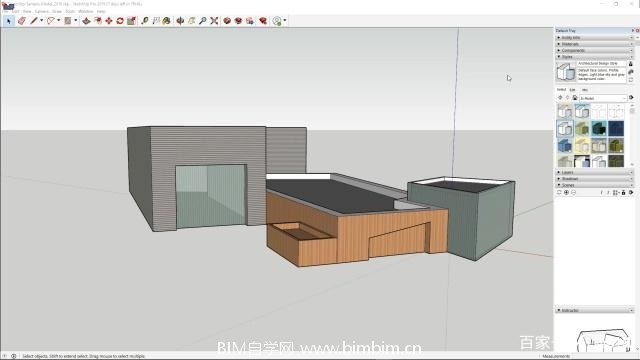The image size is (640, 360).
Task: Expand the Layers panel
Action: coord(594,172)
